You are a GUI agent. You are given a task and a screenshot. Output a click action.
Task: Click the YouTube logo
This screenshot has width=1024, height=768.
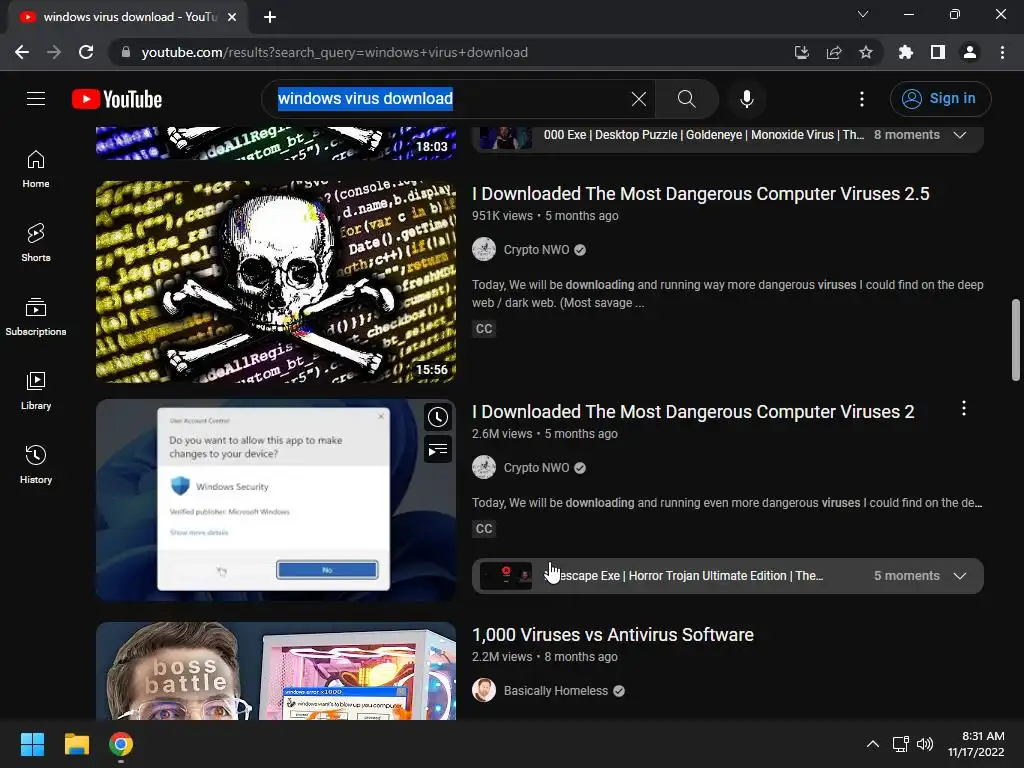click(x=117, y=99)
